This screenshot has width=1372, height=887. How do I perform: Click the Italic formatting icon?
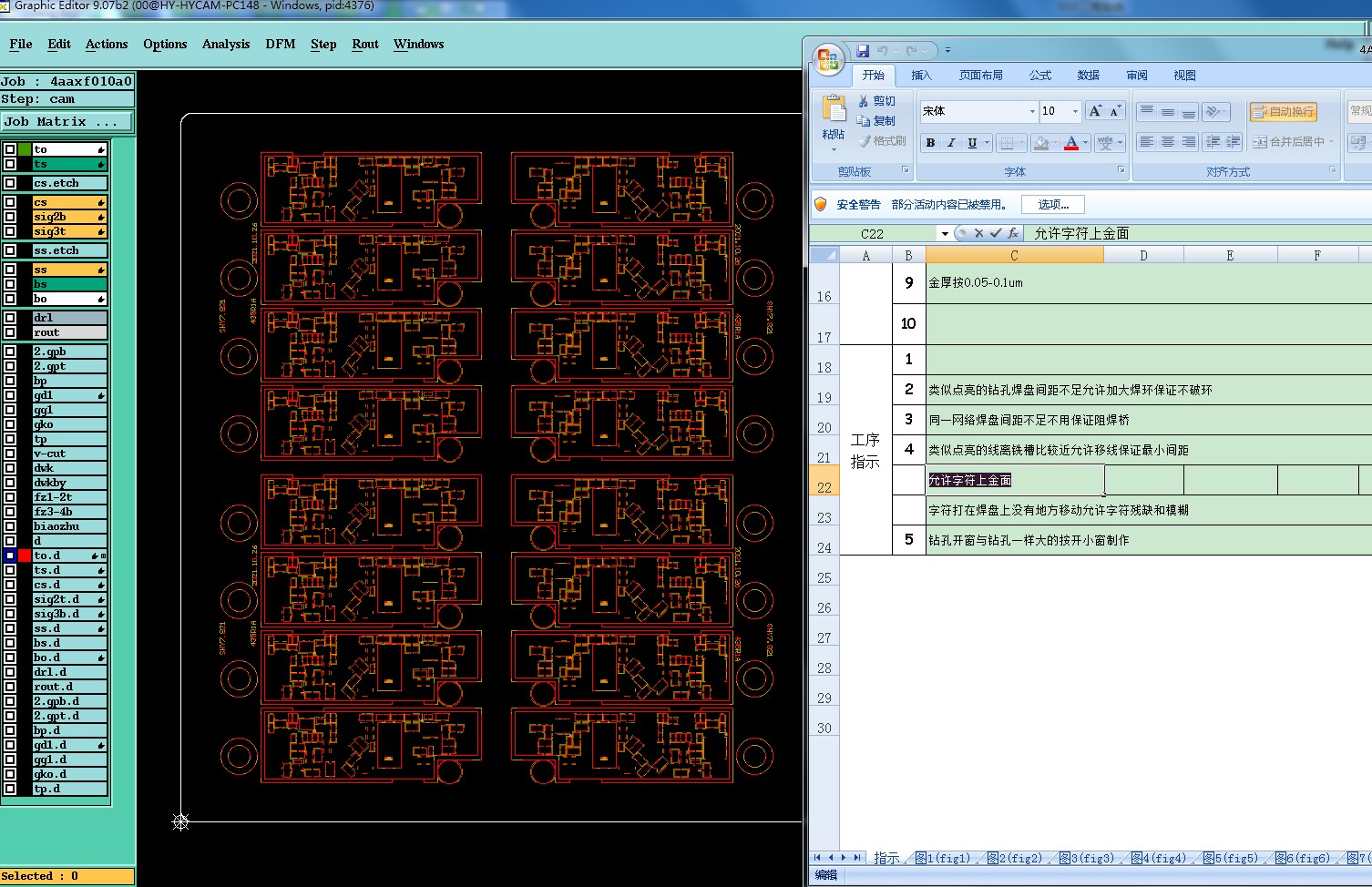[x=951, y=143]
